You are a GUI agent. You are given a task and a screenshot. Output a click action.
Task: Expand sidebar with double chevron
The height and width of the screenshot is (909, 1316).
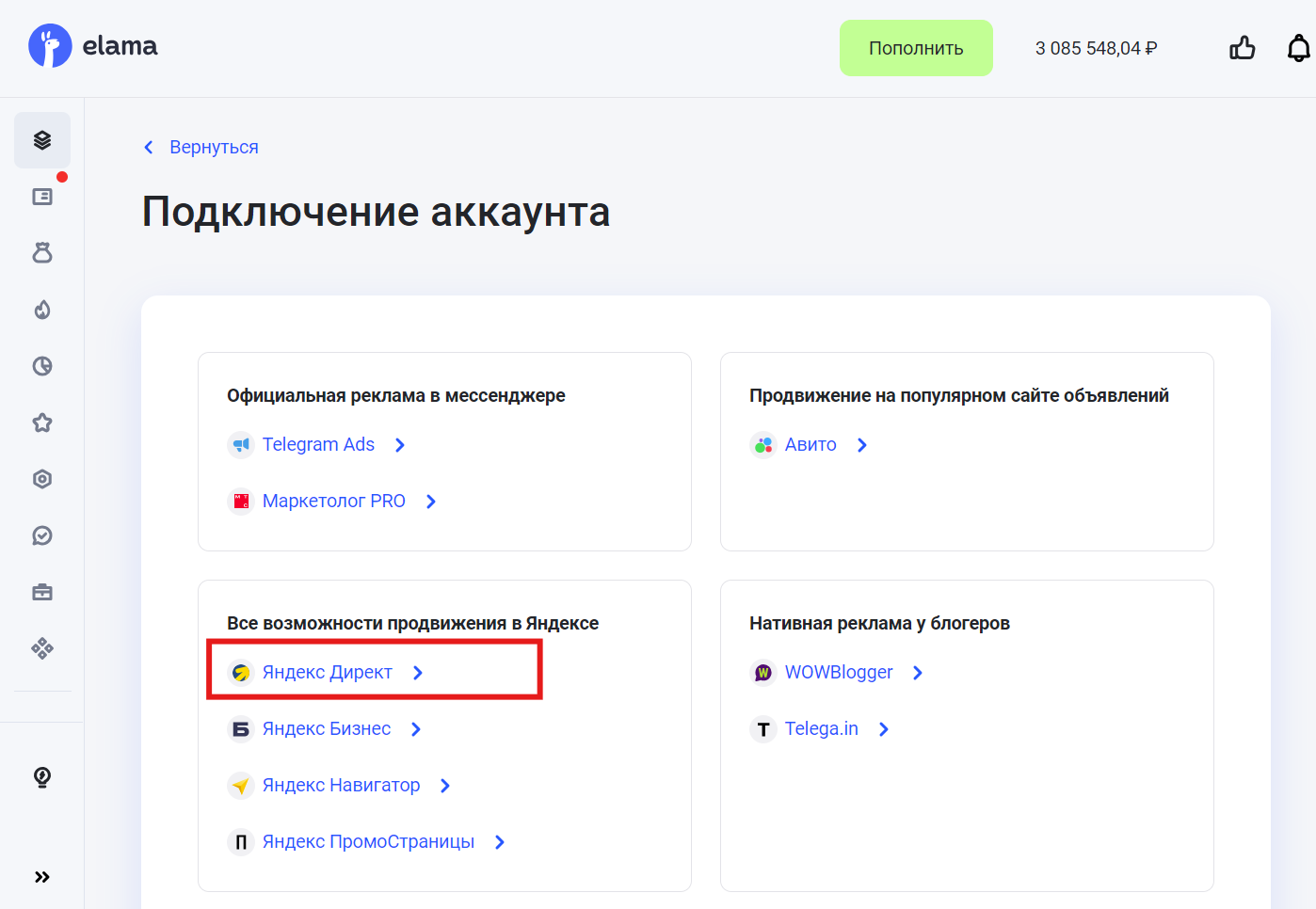coord(42,877)
